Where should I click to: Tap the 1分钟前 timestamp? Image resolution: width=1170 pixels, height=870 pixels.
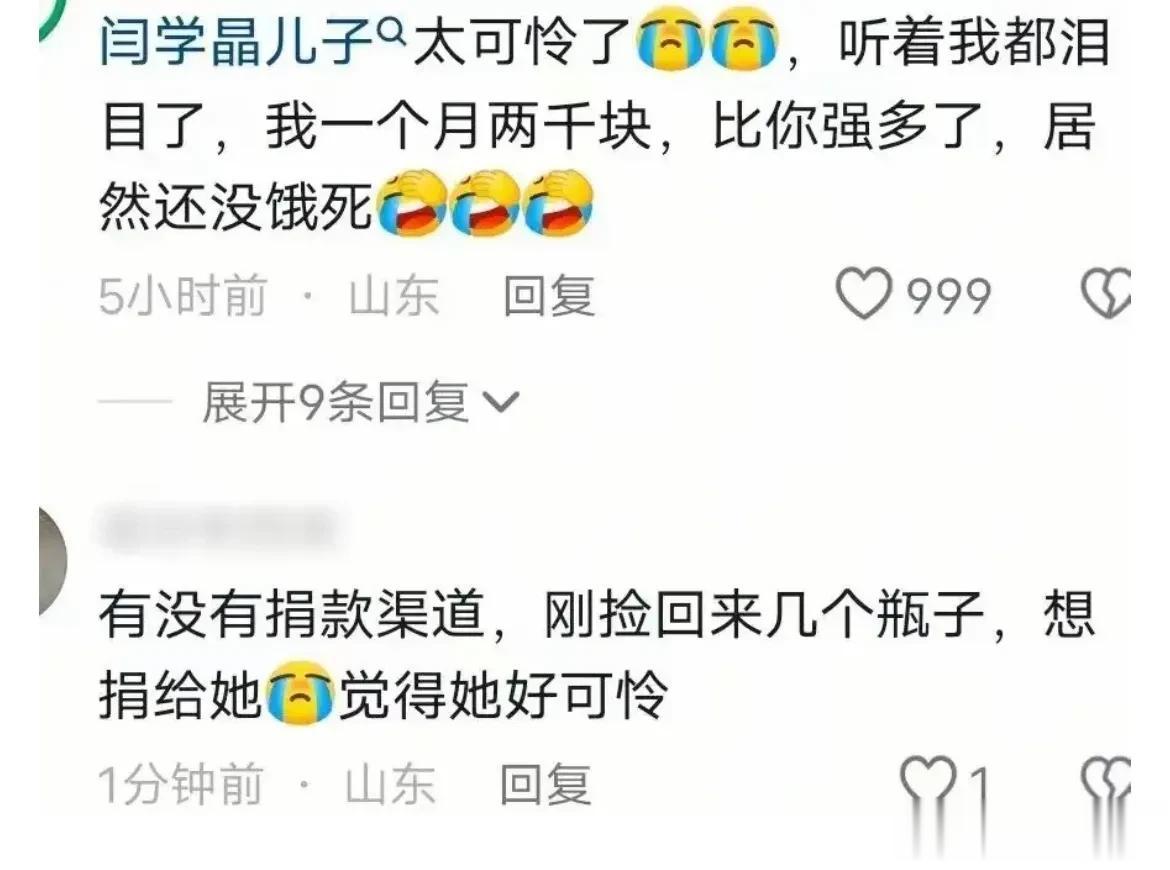coord(181,785)
